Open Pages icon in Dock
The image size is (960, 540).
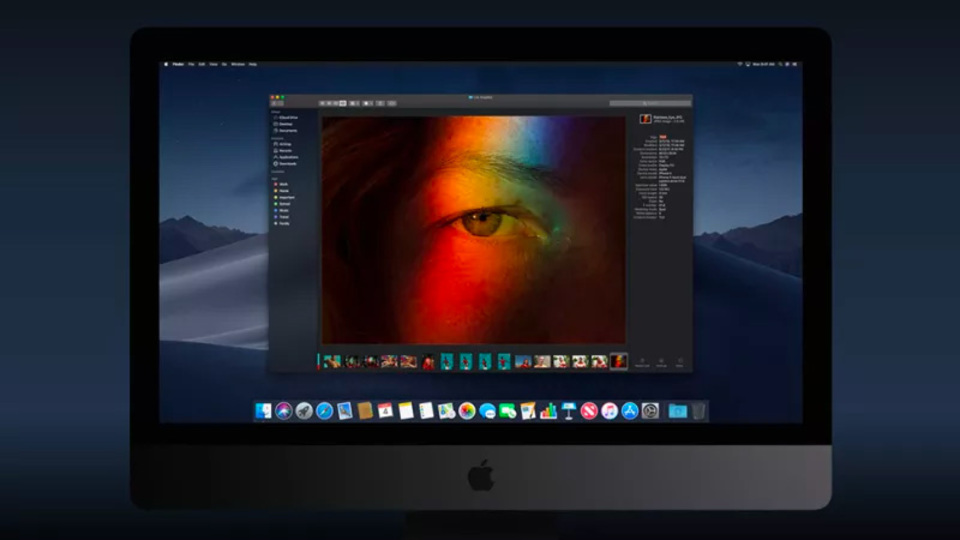(x=528, y=411)
